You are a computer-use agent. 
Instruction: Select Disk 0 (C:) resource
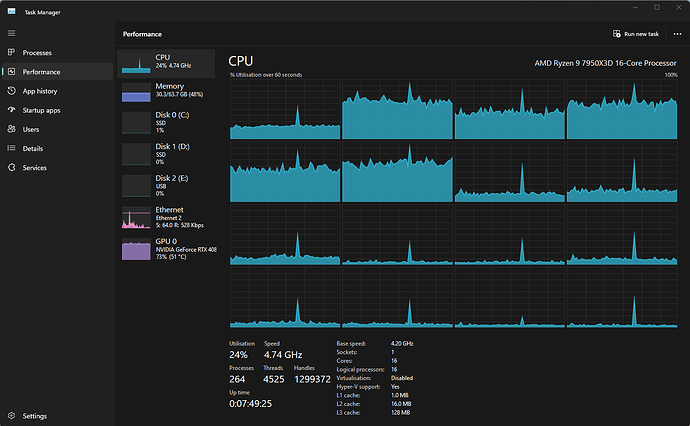pyautogui.click(x=166, y=122)
